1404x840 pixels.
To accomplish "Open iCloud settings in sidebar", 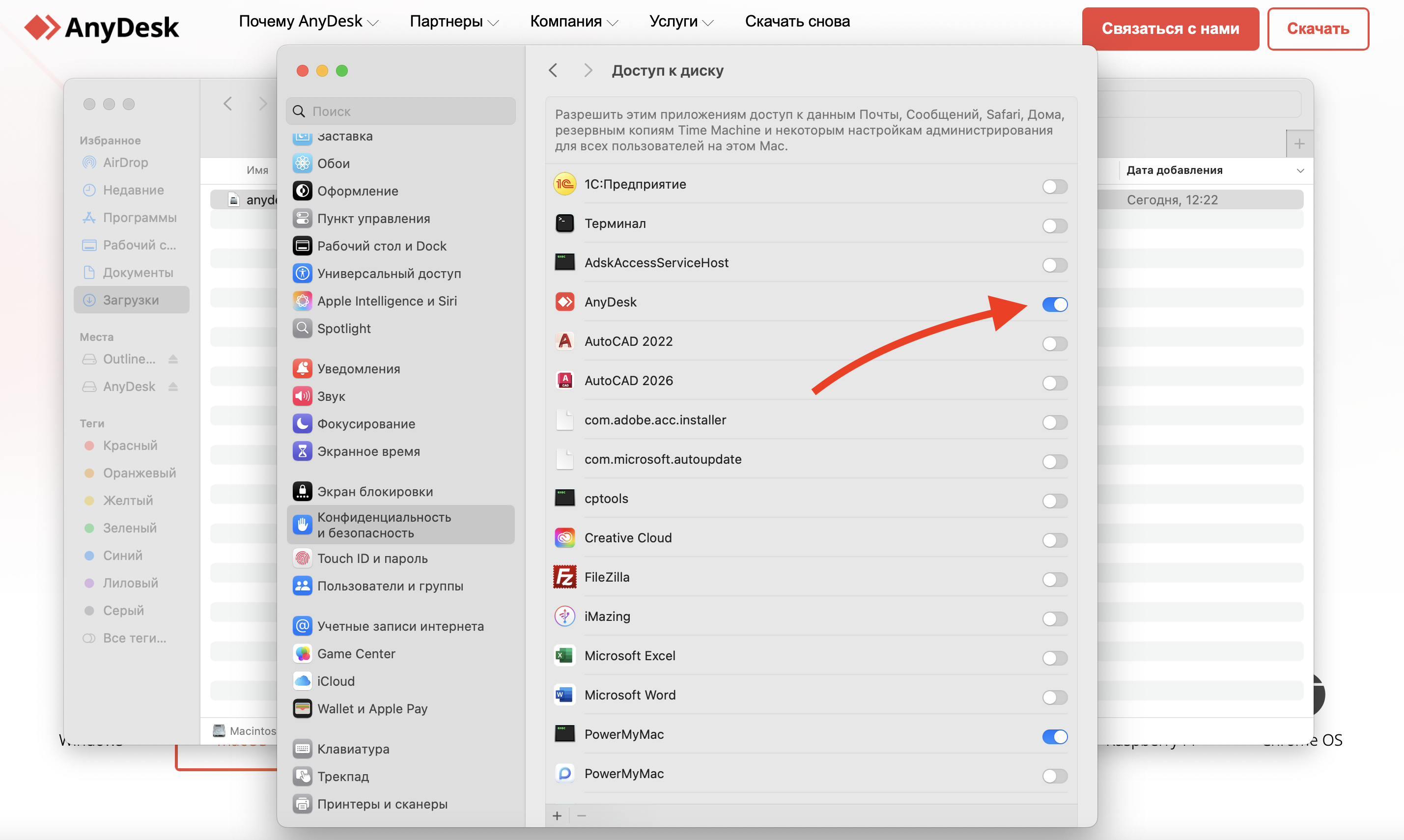I will click(x=401, y=681).
